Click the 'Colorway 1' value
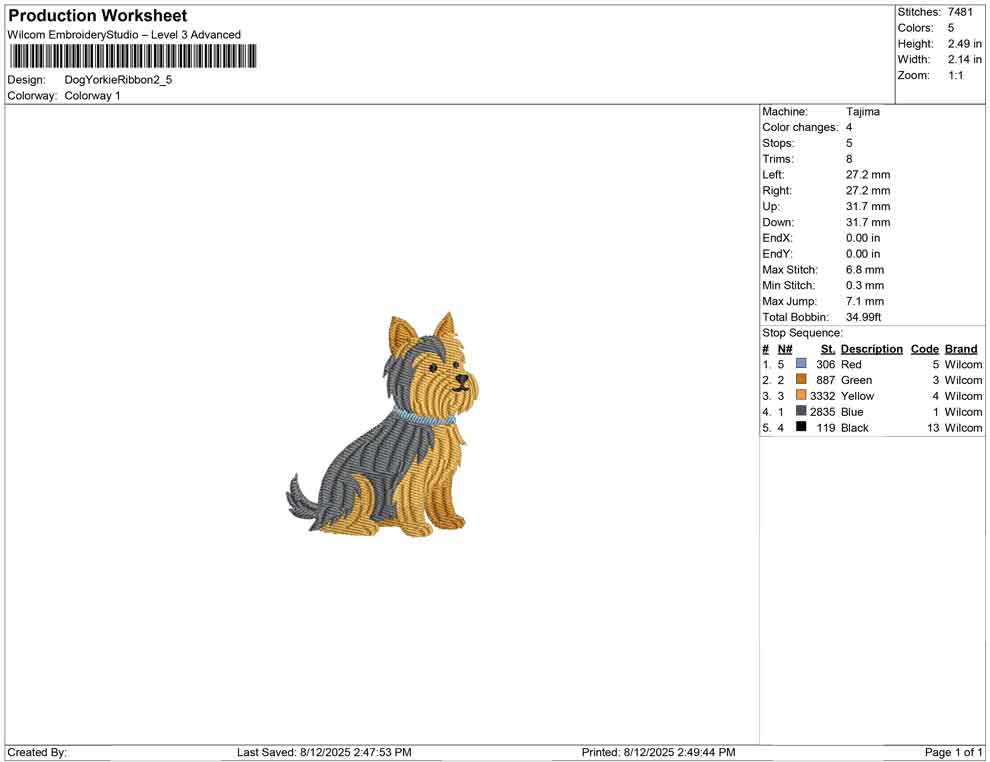This screenshot has width=990, height=762. pos(92,95)
